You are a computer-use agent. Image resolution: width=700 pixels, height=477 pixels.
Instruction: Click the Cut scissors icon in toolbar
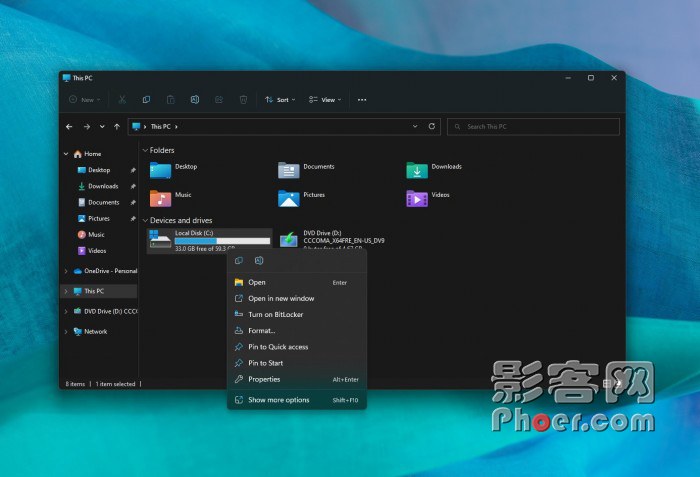pyautogui.click(x=122, y=100)
